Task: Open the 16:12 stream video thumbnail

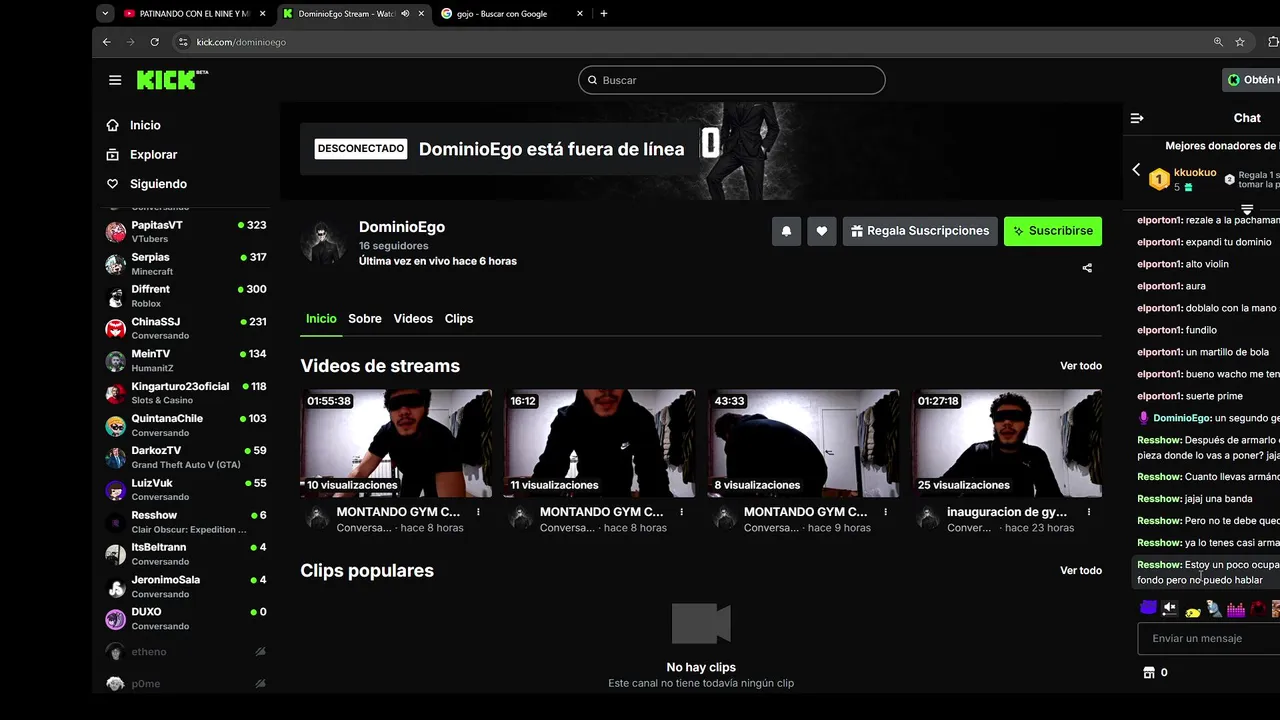Action: point(600,443)
